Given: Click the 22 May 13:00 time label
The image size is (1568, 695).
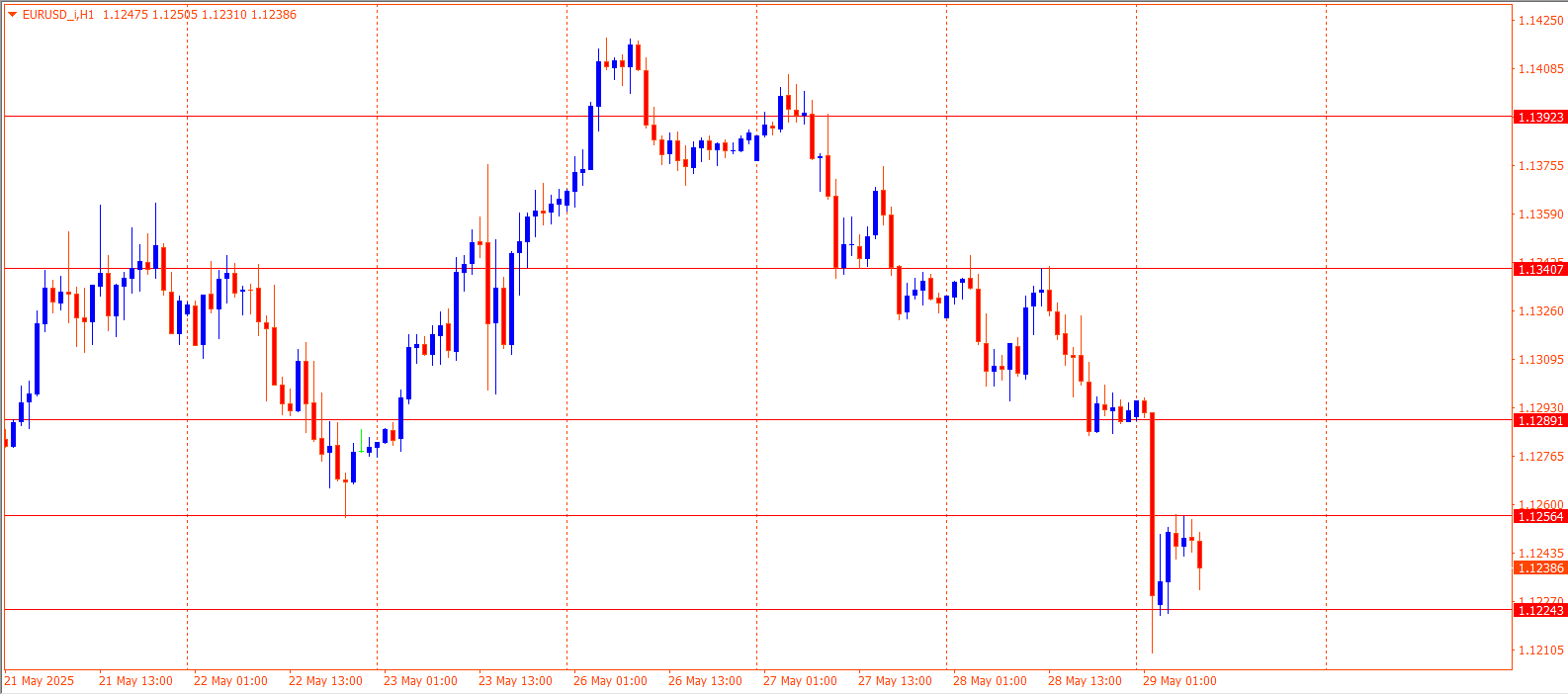Looking at the screenshot, I should [325, 681].
